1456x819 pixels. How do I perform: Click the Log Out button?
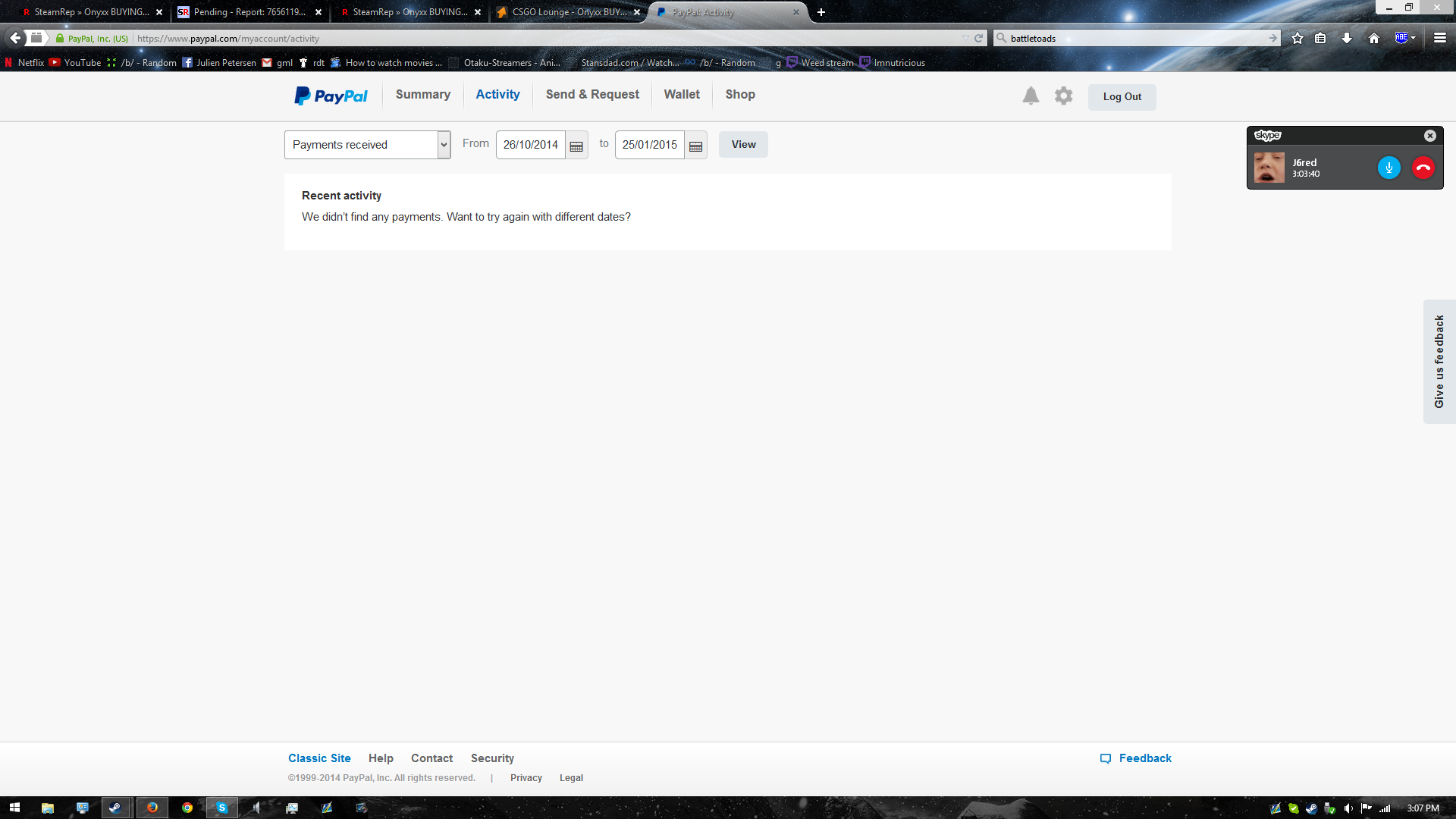[x=1122, y=97]
